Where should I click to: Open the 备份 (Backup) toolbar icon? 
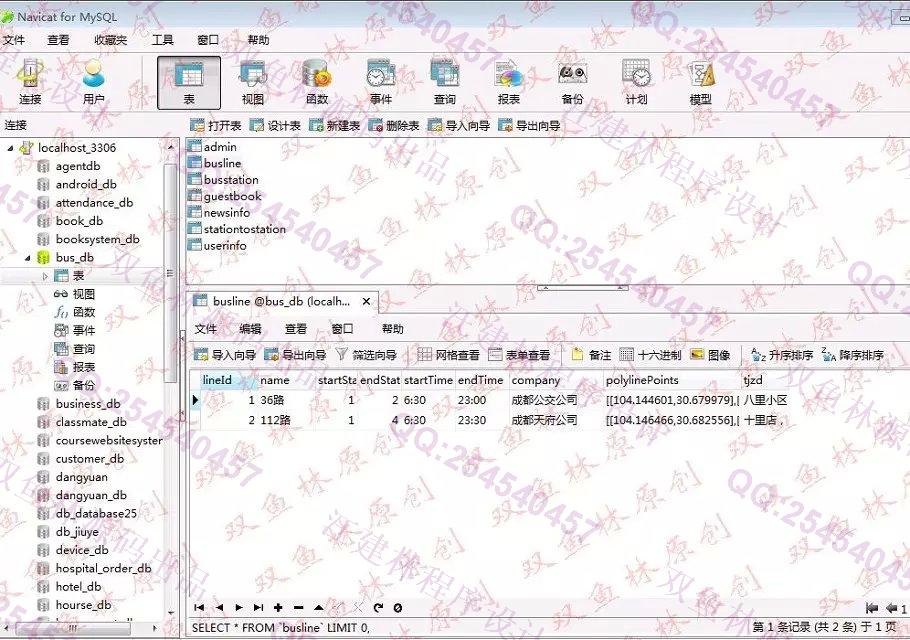pos(572,82)
